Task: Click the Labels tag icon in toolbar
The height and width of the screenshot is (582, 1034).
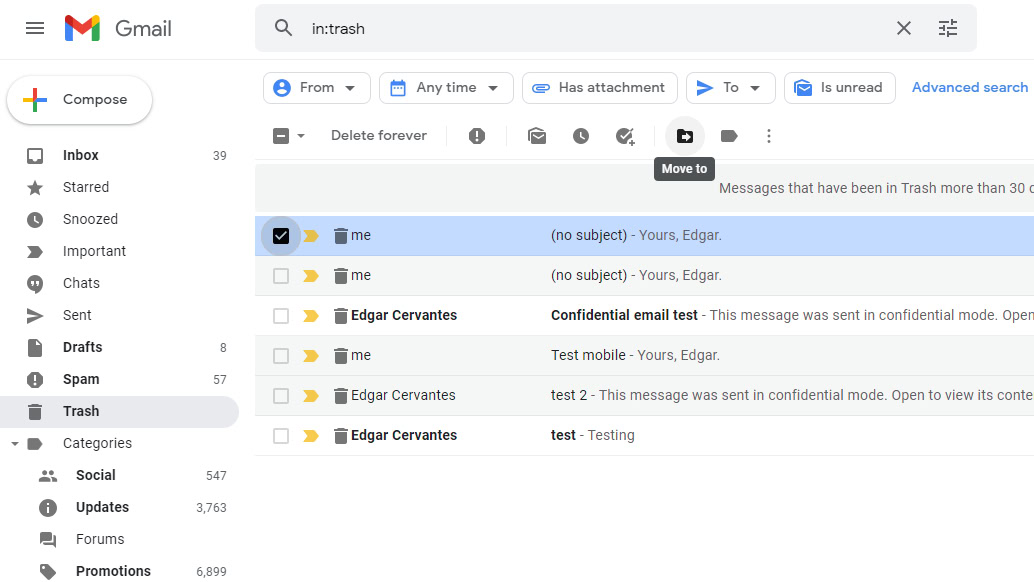Action: click(x=729, y=136)
